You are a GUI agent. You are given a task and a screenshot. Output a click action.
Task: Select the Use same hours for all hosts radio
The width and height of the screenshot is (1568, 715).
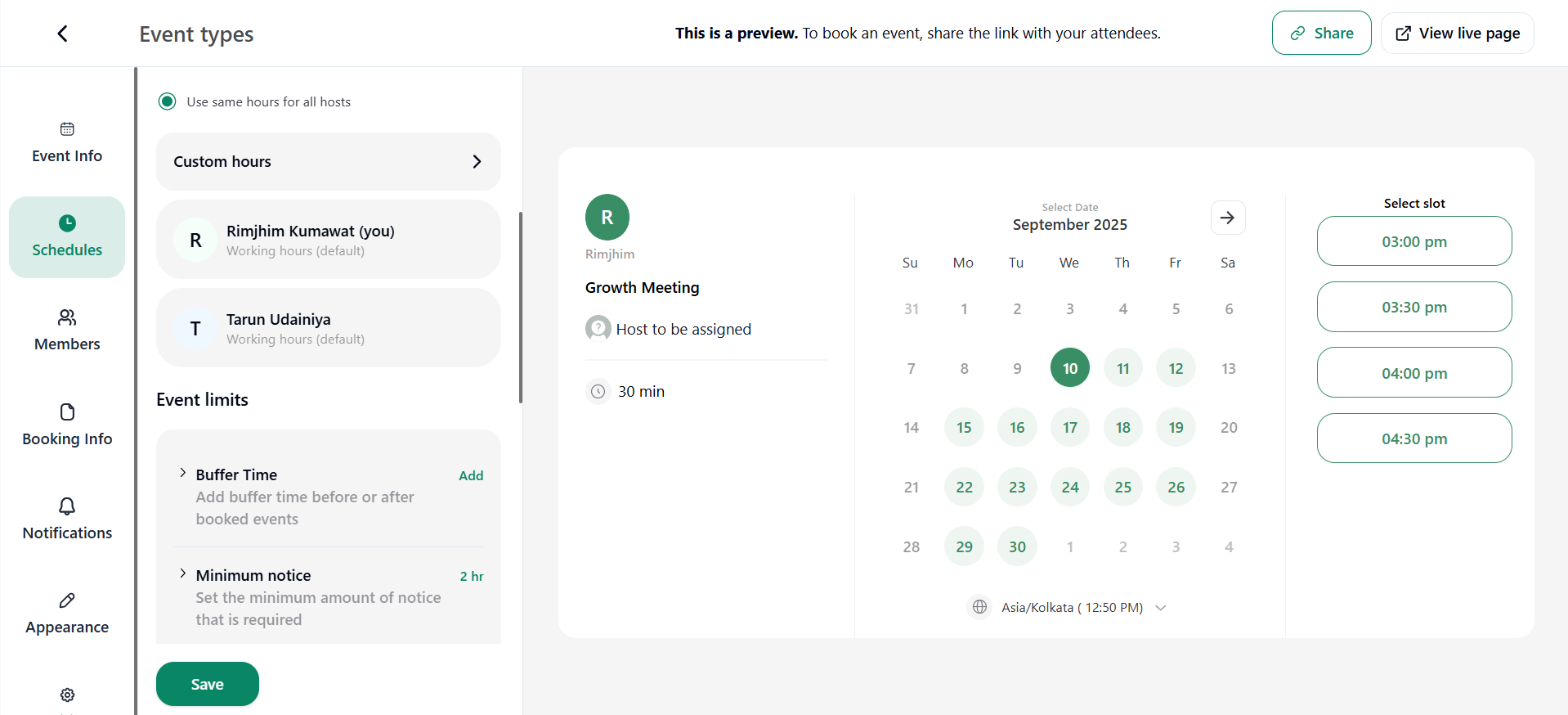tap(167, 101)
